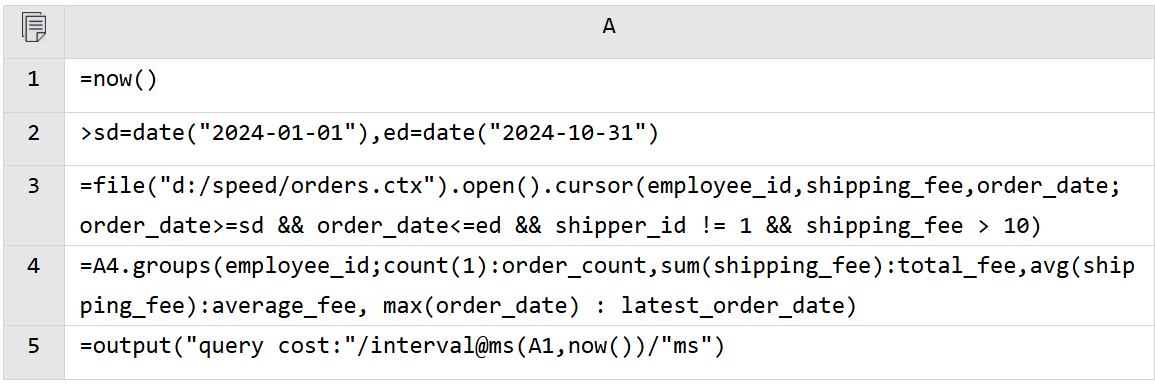Select row 4 header
Viewport: 1155px width, 384px height.
(x=33, y=265)
